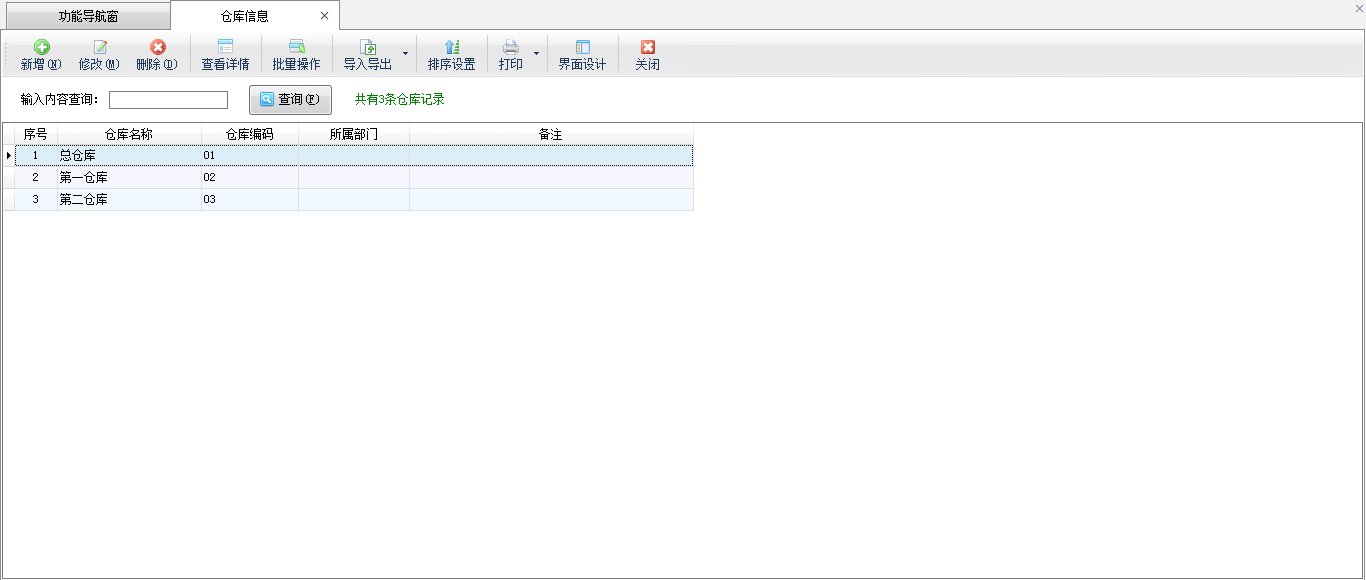Screen dimensions: 1366x580
Task: Sort by 仓库名称 column header
Action: [129, 134]
